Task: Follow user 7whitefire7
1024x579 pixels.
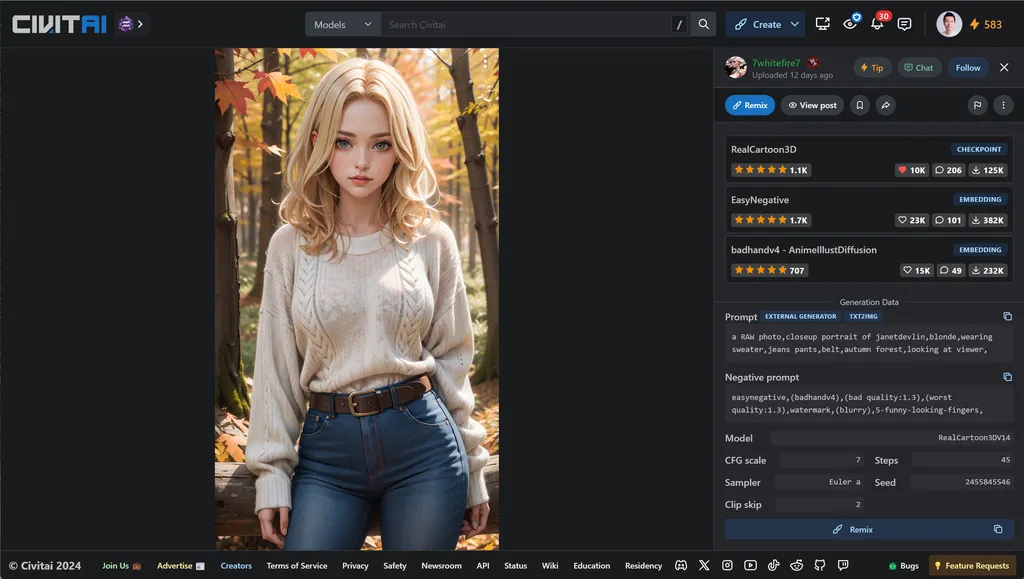Action: coord(967,67)
